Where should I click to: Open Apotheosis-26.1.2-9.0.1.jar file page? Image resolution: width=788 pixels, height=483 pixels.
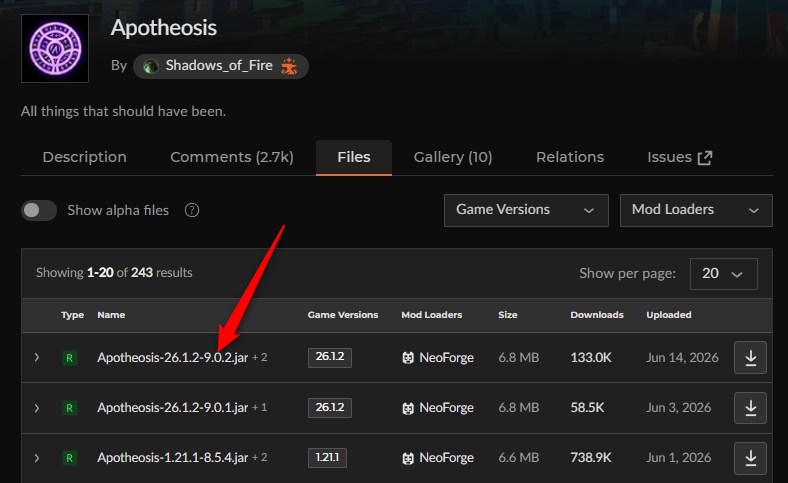point(172,408)
